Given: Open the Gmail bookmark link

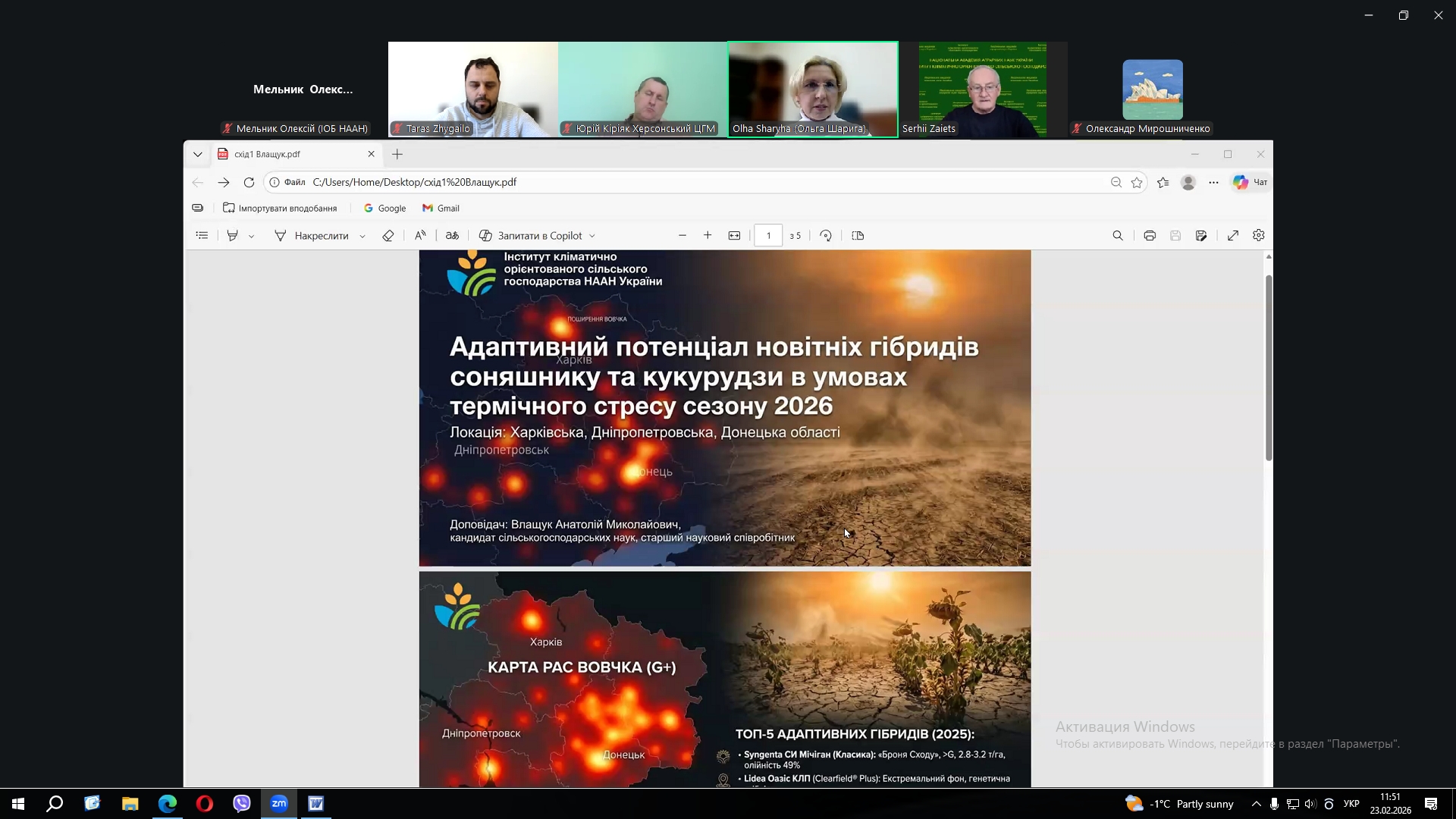Looking at the screenshot, I should pos(441,209).
